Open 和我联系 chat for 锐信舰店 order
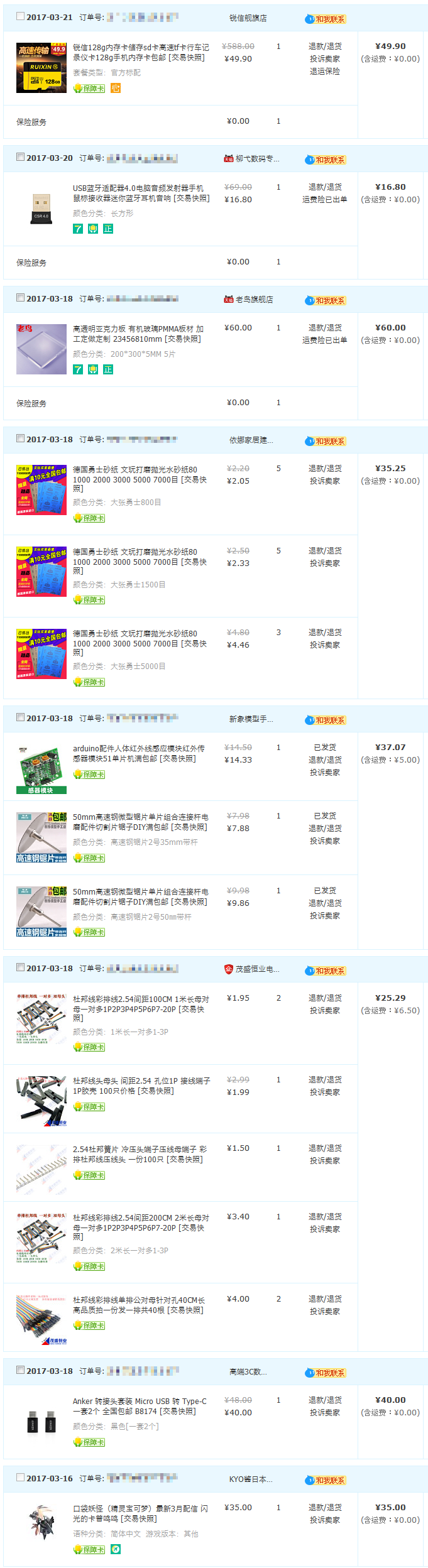Image resolution: width=428 pixels, height=1568 pixels. tap(326, 19)
